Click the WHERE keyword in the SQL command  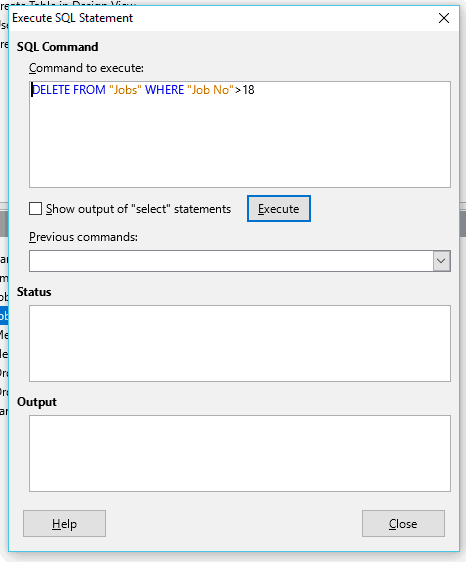tap(165, 90)
